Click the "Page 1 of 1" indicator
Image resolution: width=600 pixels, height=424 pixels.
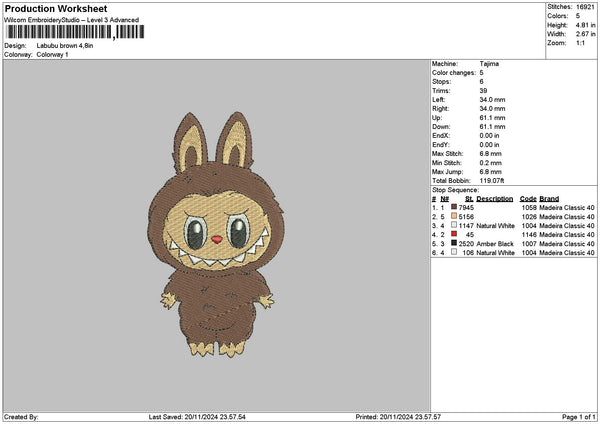(x=578, y=417)
